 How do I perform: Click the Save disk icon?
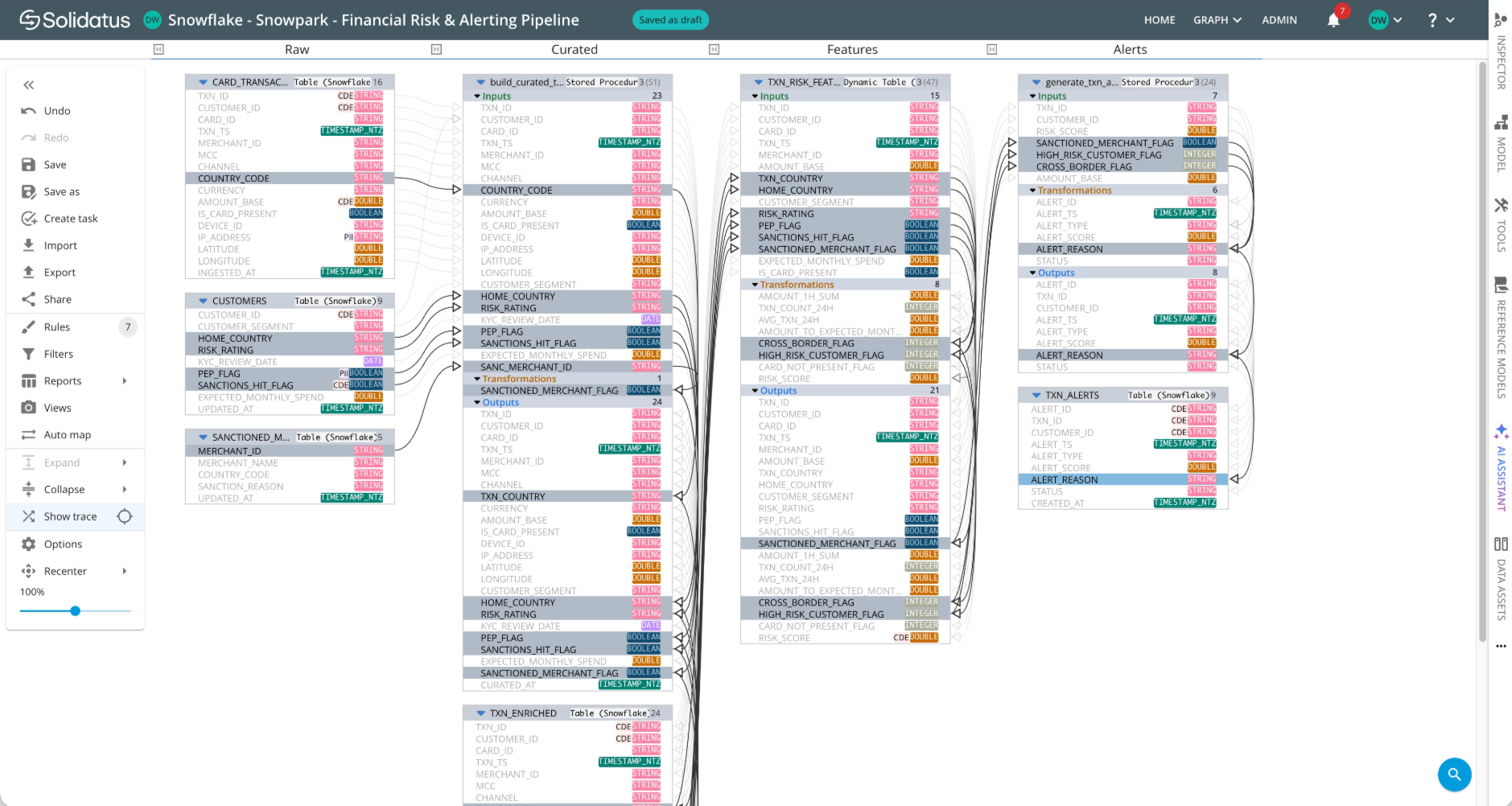[x=28, y=165]
